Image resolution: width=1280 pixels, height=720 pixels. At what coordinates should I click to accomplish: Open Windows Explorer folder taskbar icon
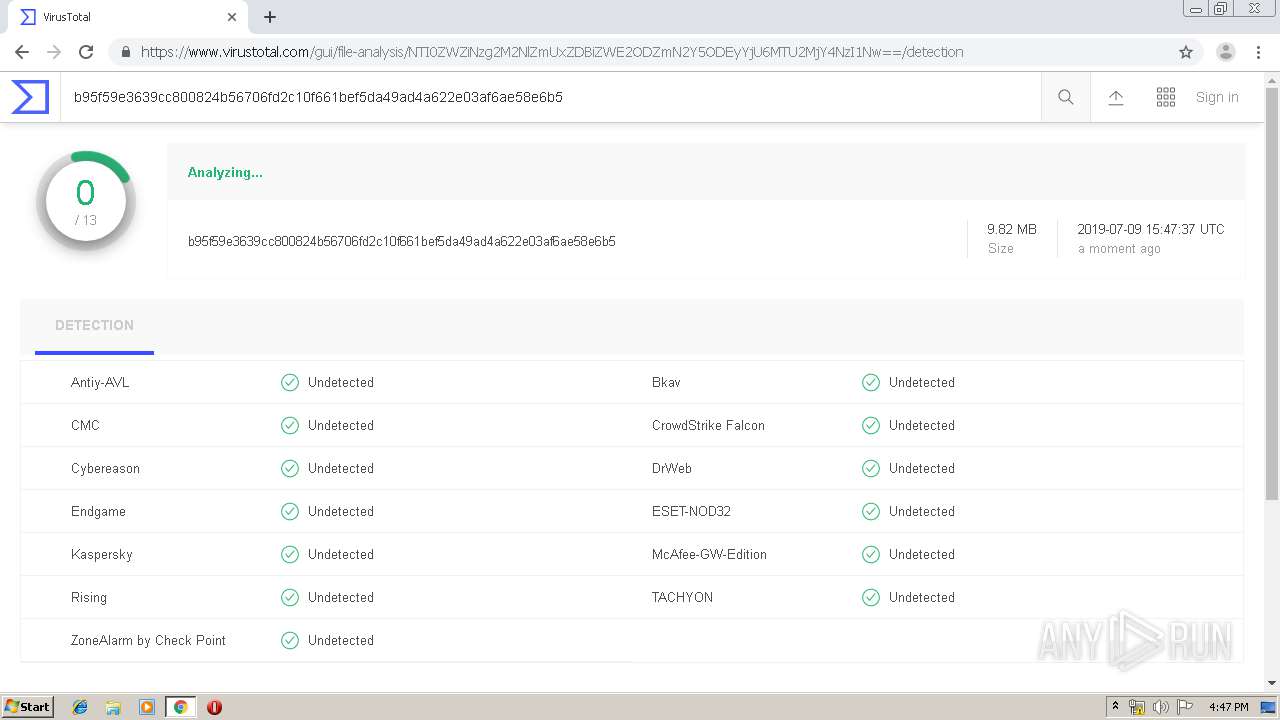tap(113, 707)
